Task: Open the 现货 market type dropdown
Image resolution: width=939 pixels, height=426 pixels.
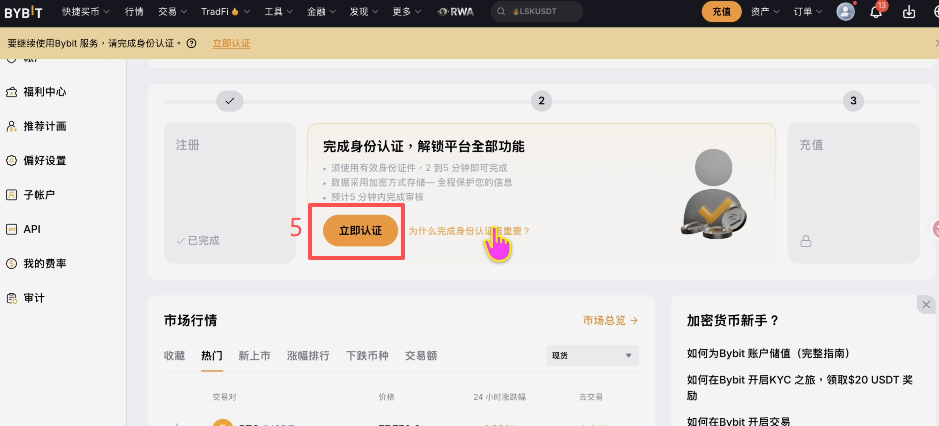Action: [x=592, y=355]
